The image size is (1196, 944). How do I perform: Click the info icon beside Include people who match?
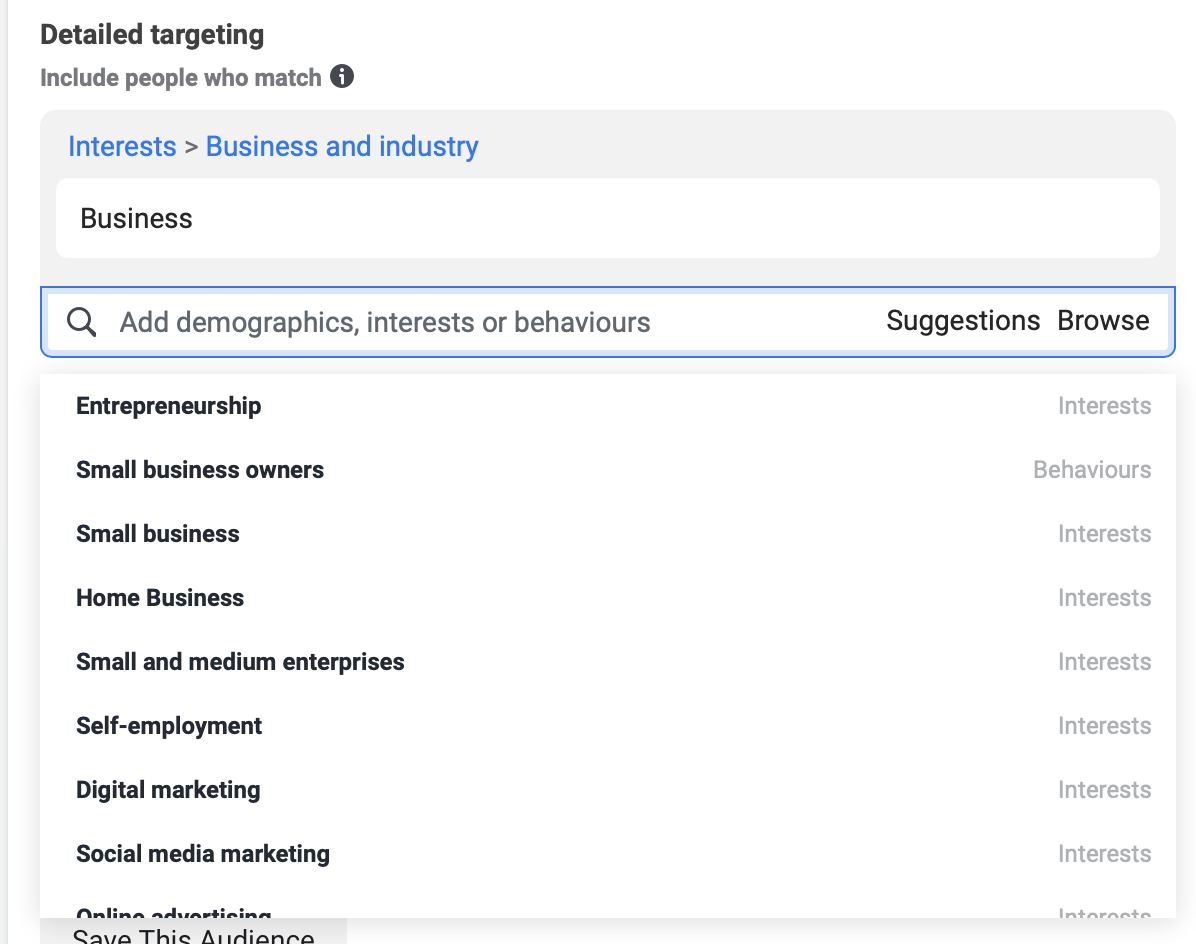[342, 77]
